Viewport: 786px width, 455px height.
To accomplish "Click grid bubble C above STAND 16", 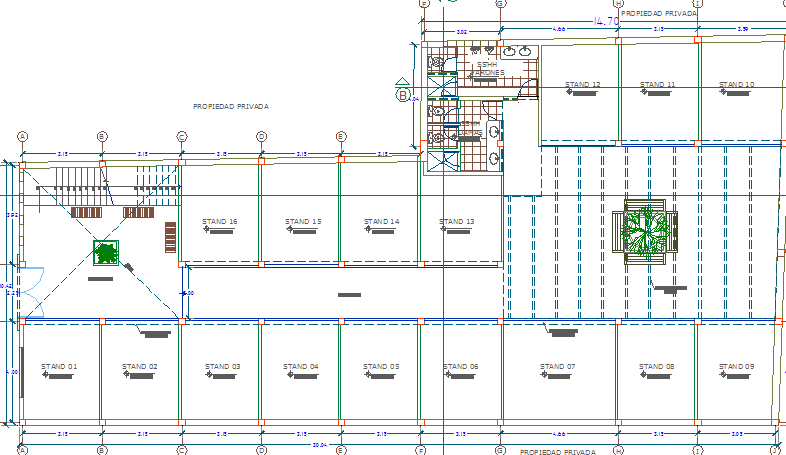I will point(181,136).
